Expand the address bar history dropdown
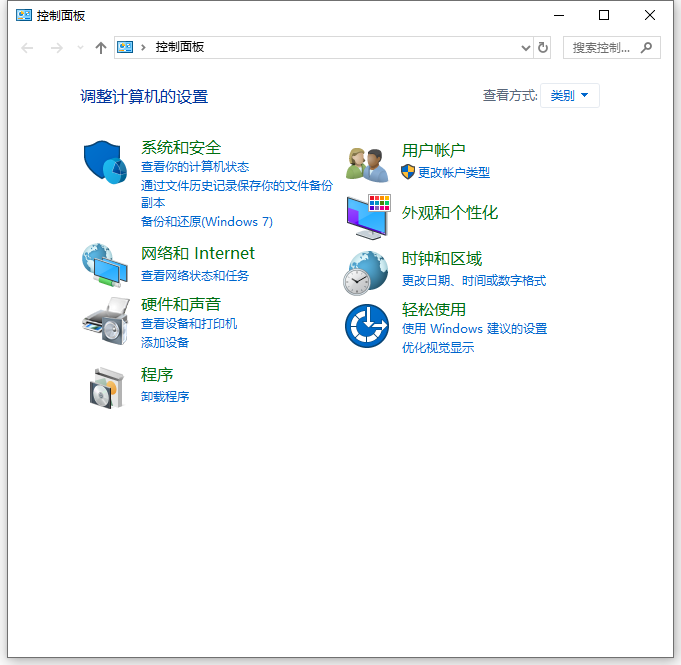This screenshot has width=681, height=665. [526, 47]
